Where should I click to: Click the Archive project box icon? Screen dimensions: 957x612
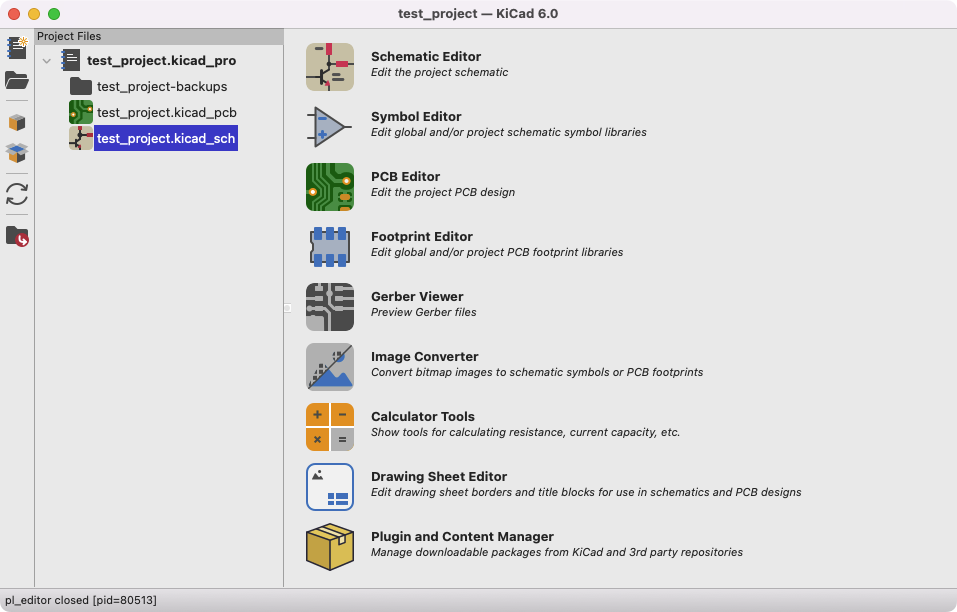[17, 123]
